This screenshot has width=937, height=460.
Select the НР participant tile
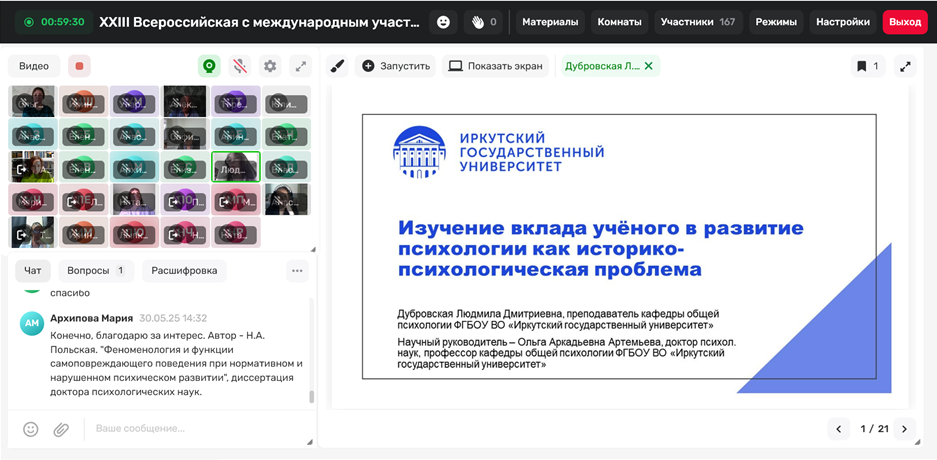coord(236,232)
